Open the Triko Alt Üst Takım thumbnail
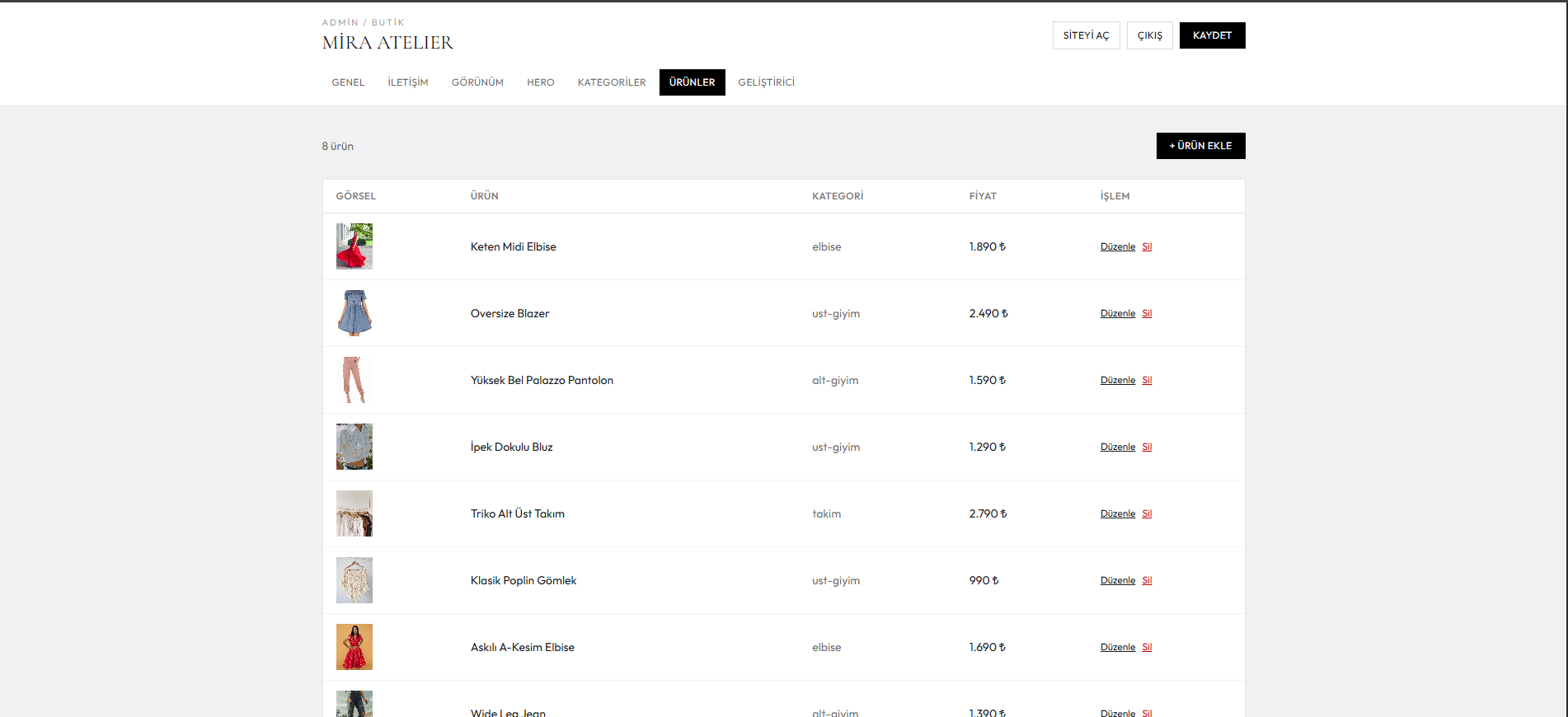This screenshot has height=717, width=1568. [354, 513]
